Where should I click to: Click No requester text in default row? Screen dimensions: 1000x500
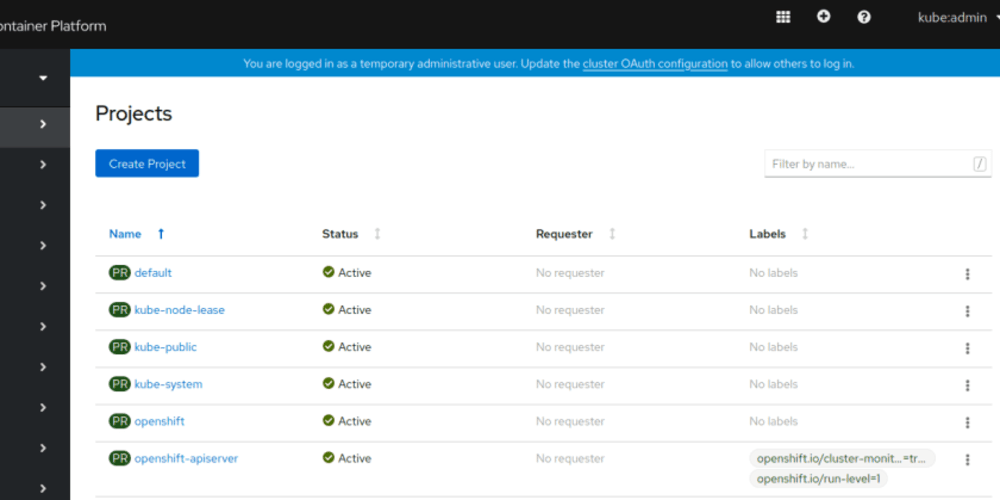pos(570,273)
